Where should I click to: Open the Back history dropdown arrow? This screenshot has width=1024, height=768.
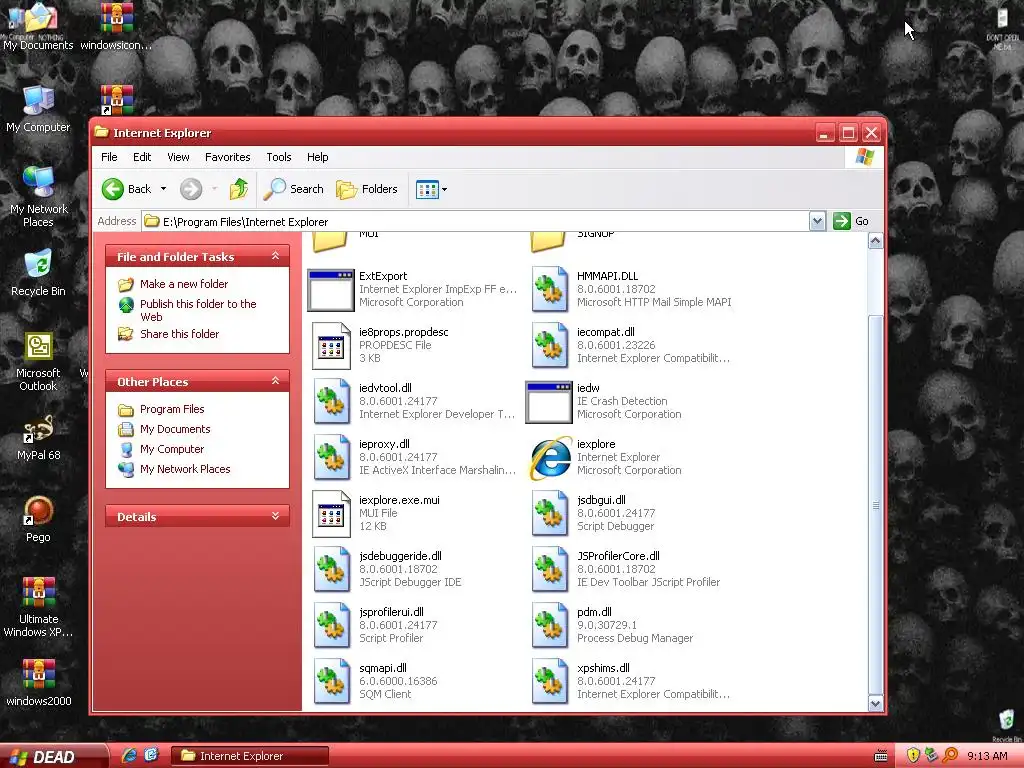click(163, 189)
